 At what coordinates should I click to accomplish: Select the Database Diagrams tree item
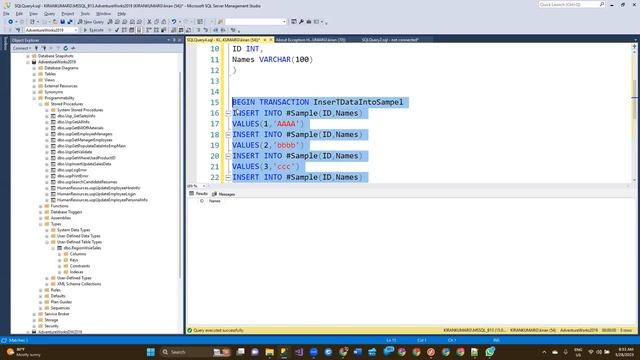pyautogui.click(x=61, y=68)
